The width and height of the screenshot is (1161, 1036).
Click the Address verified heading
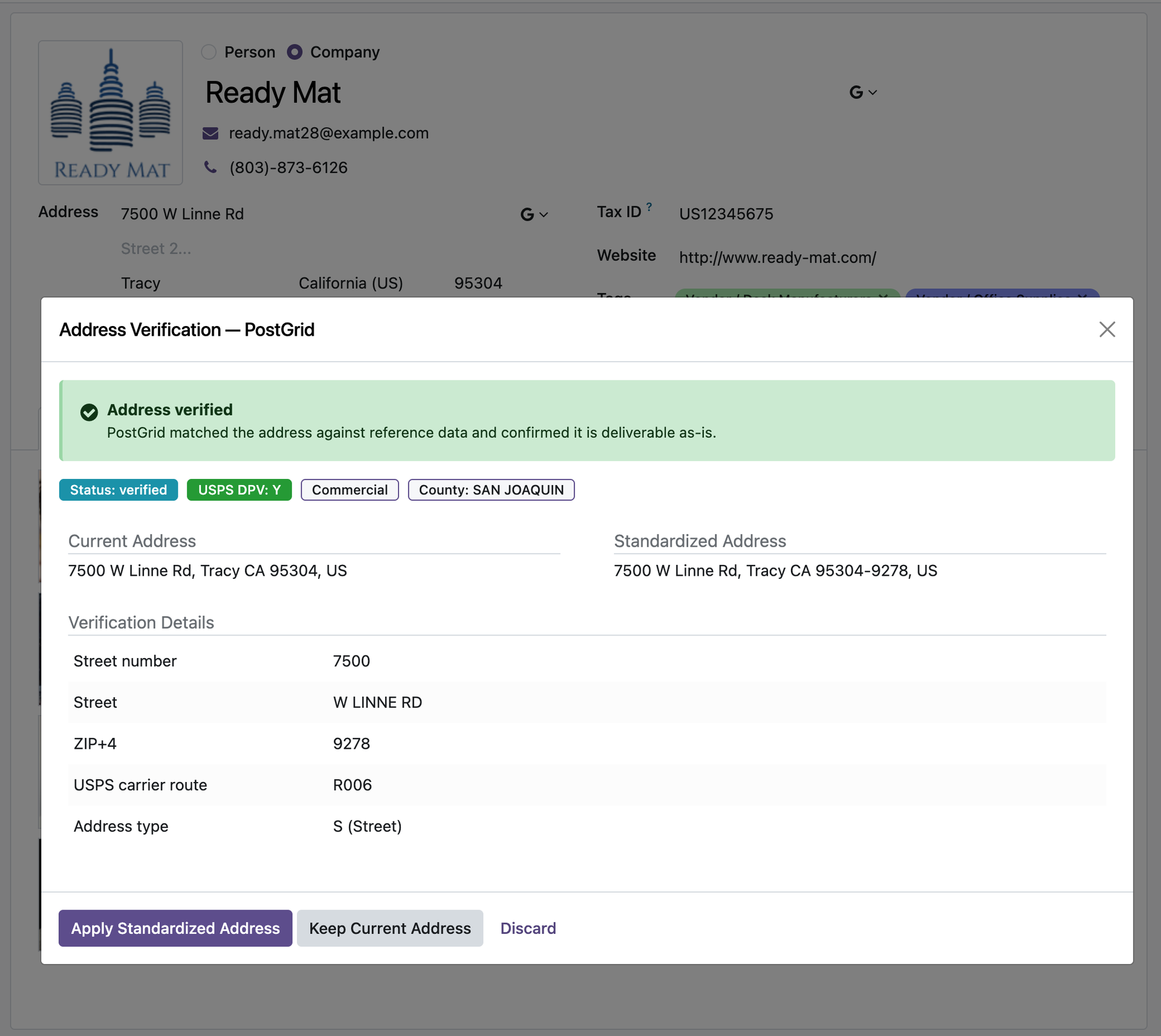point(170,410)
